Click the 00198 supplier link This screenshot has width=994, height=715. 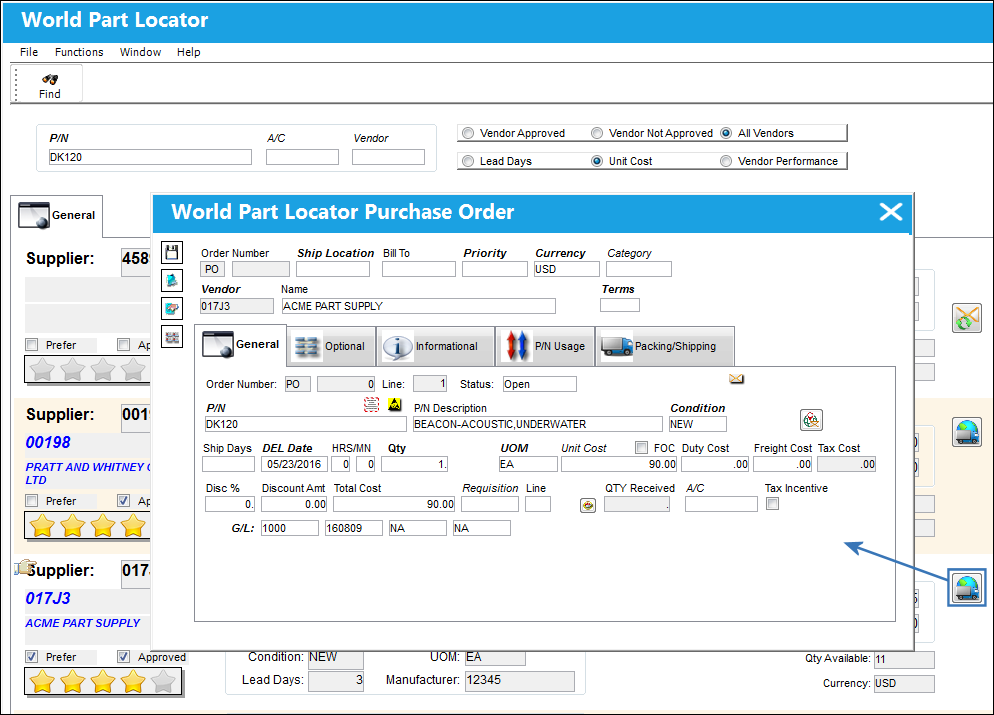48,442
